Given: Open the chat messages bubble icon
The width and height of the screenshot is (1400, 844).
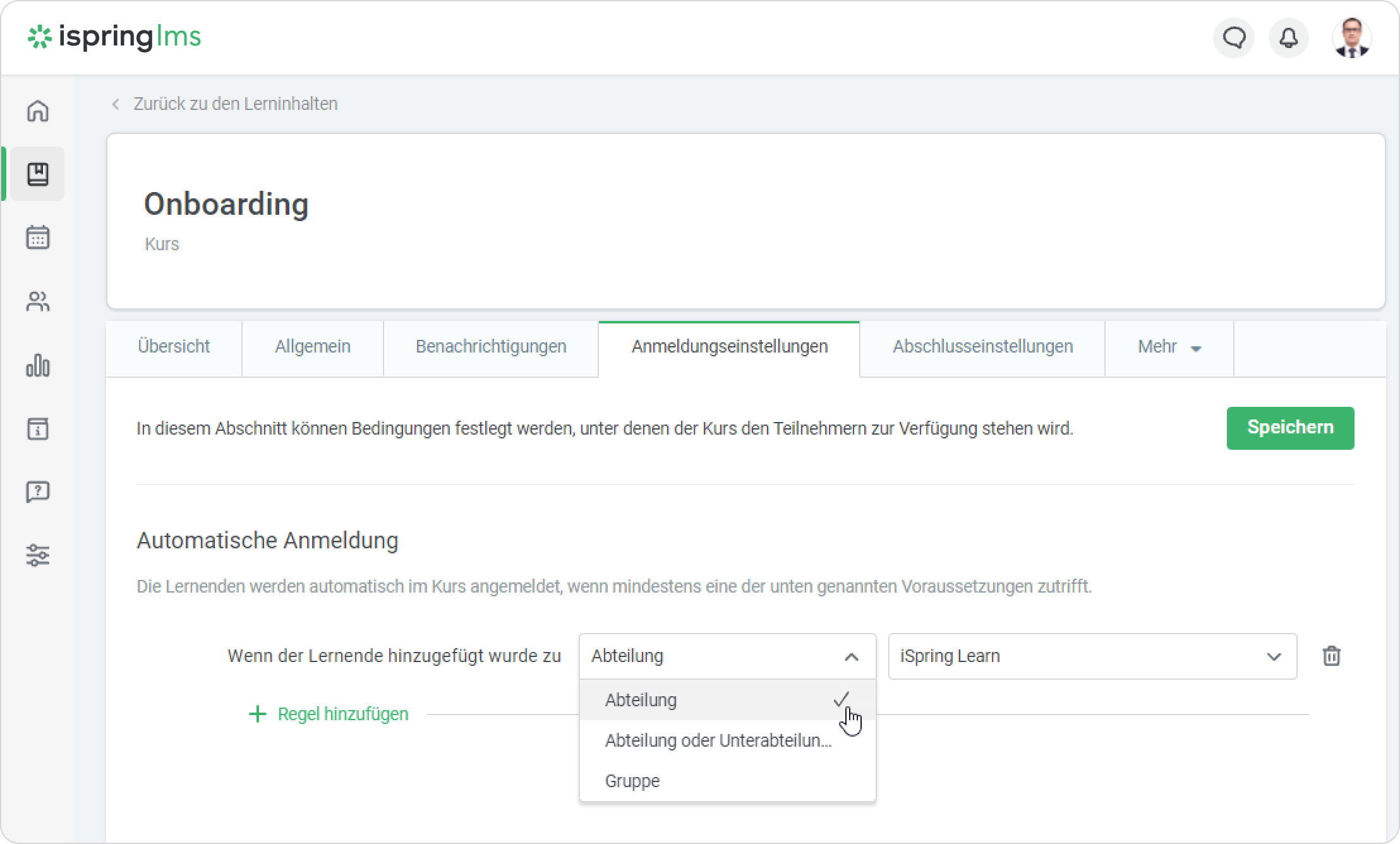Looking at the screenshot, I should click(1233, 39).
